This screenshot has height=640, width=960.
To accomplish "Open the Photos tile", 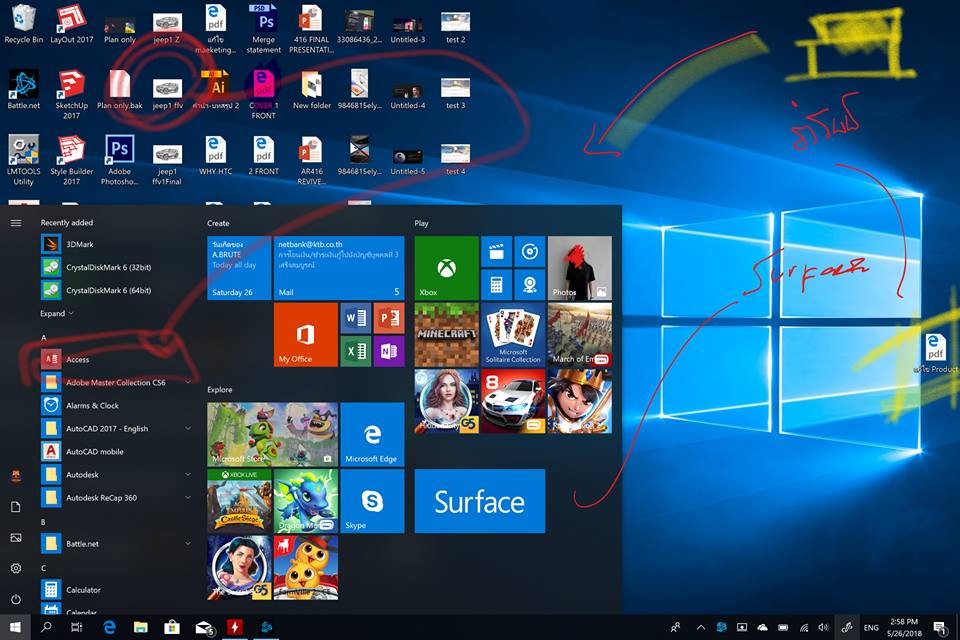I will (x=579, y=268).
